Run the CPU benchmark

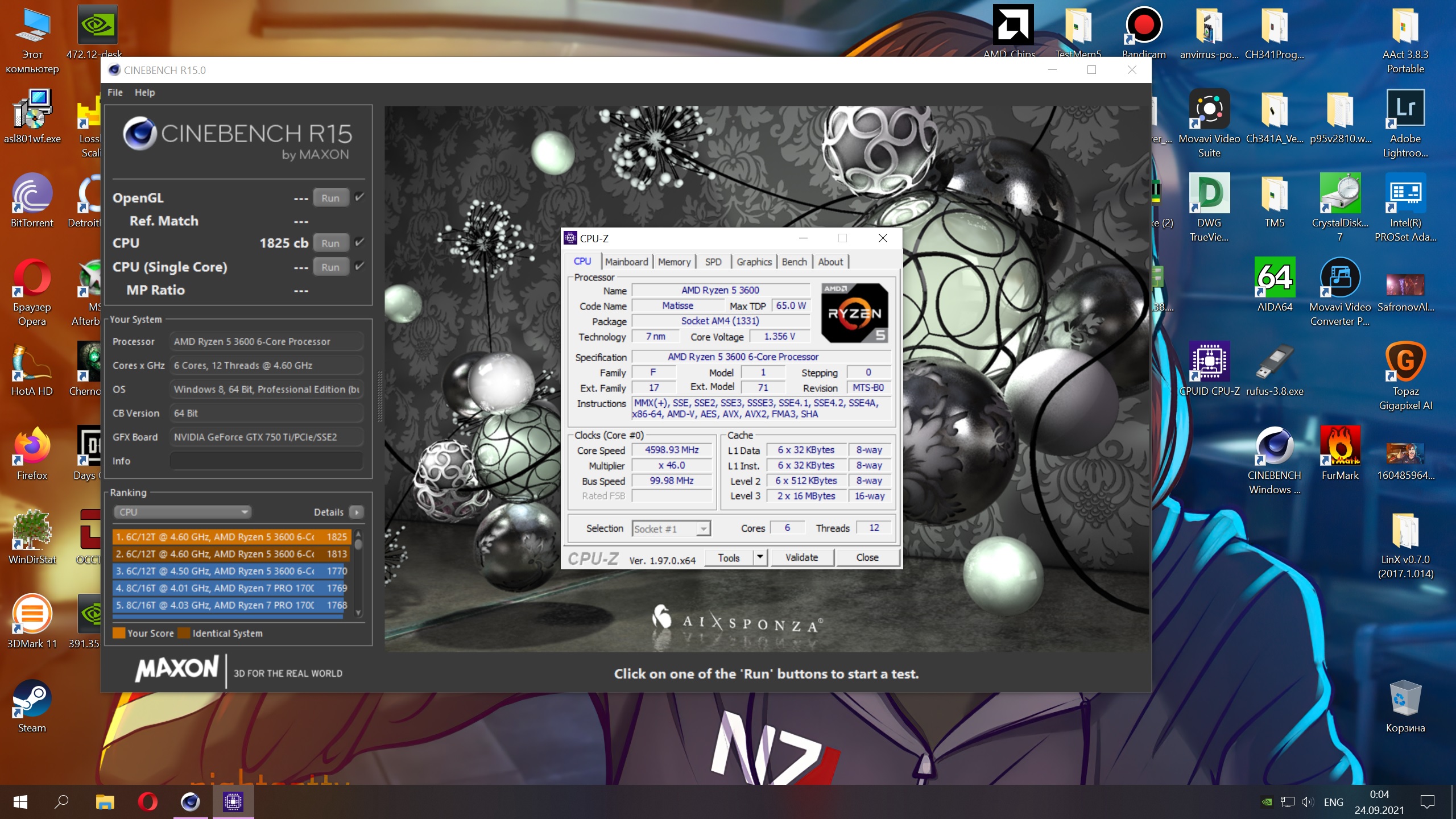330,243
